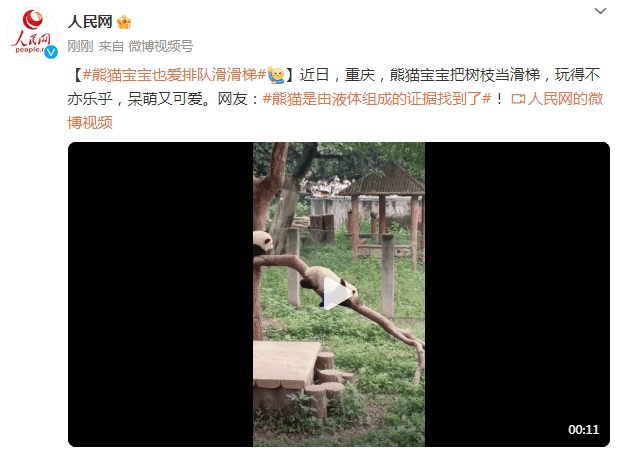Image resolution: width=620 pixels, height=452 pixels.
Task: Click the people.cn logo text in avatar
Action: click(x=28, y=50)
